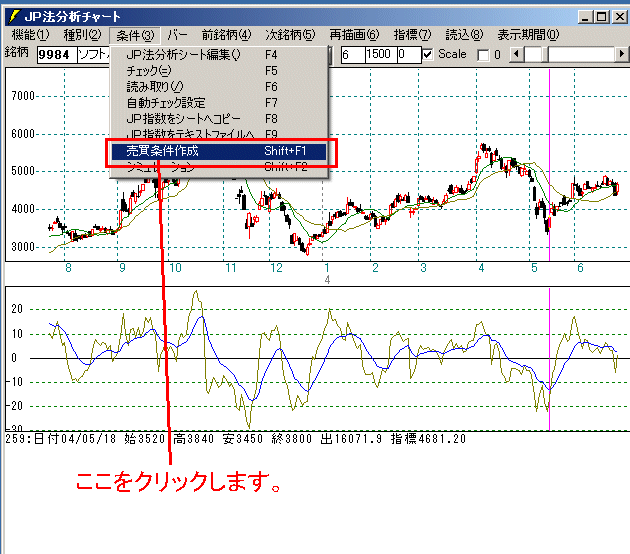Viewport: 630px width, 554px height.
Task: Click the scrollbar left arrow
Action: point(517,54)
